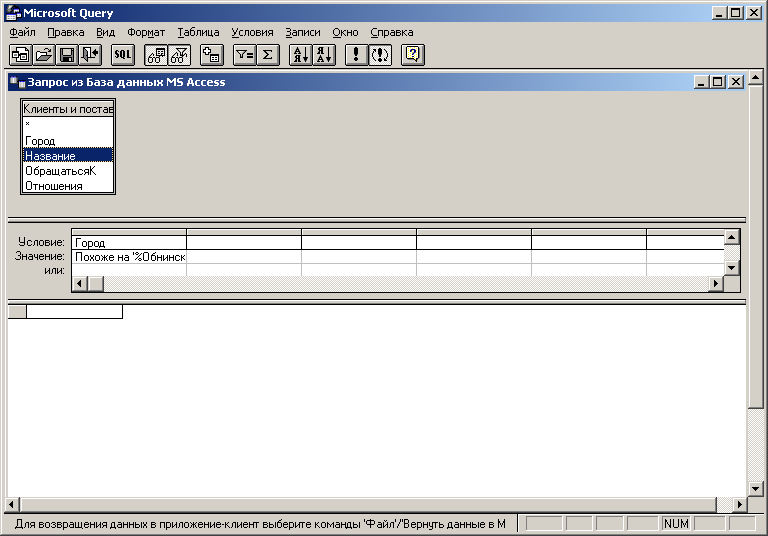
Task: Sort ascending with the А-Я icon
Action: pos(301,55)
